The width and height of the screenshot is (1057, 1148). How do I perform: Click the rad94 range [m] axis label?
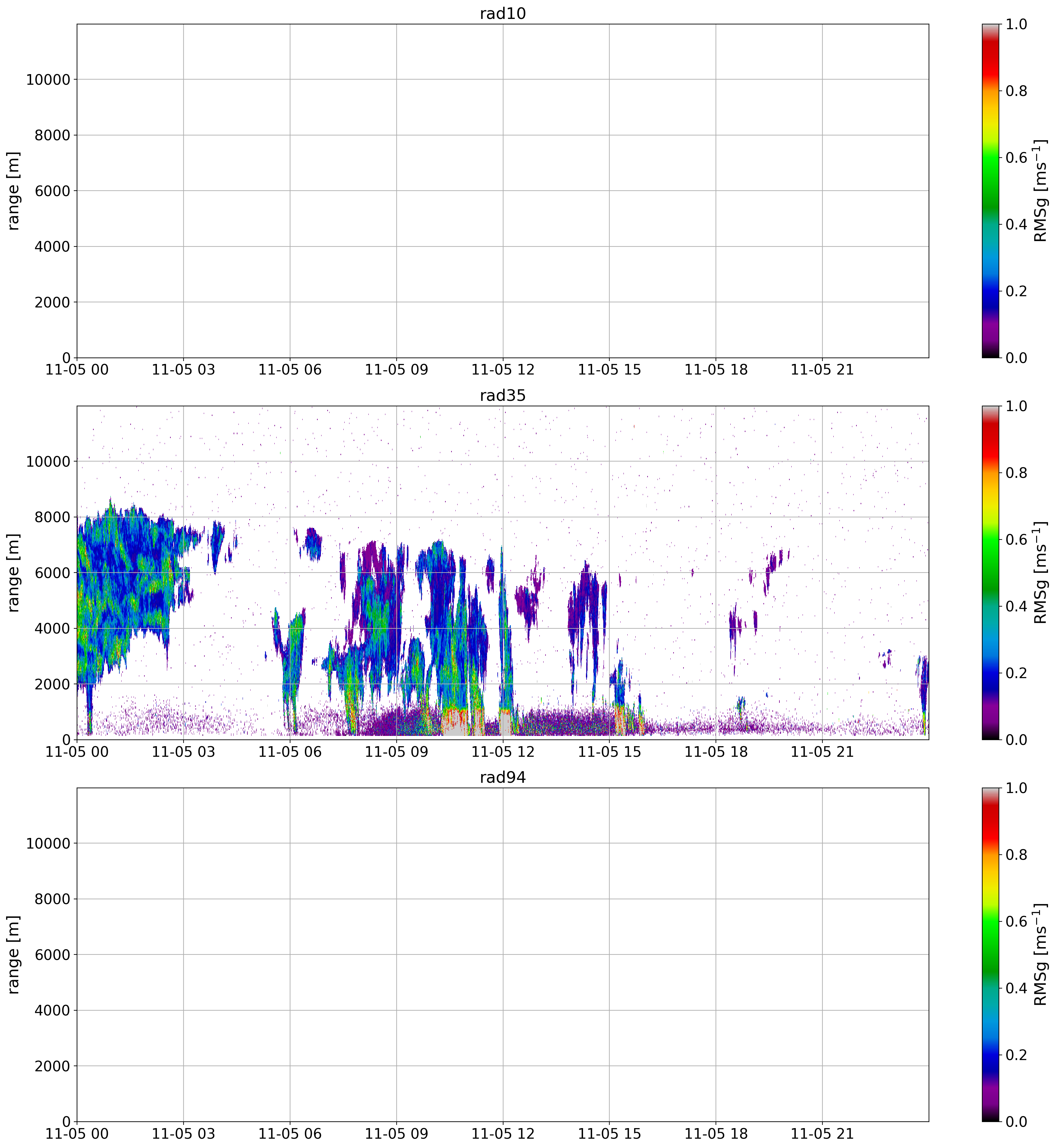click(14, 954)
